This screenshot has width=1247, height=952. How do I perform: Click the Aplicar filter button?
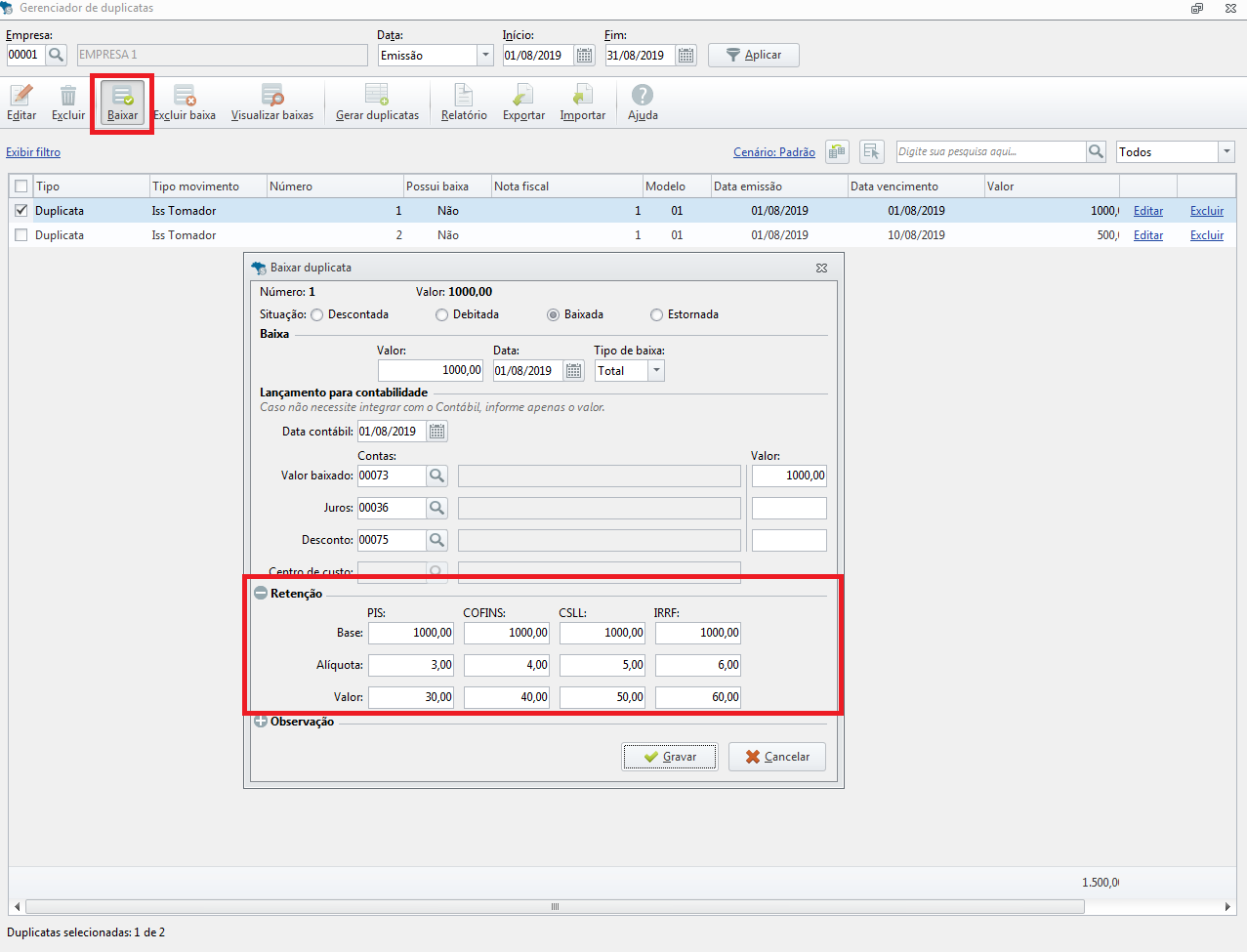[754, 55]
